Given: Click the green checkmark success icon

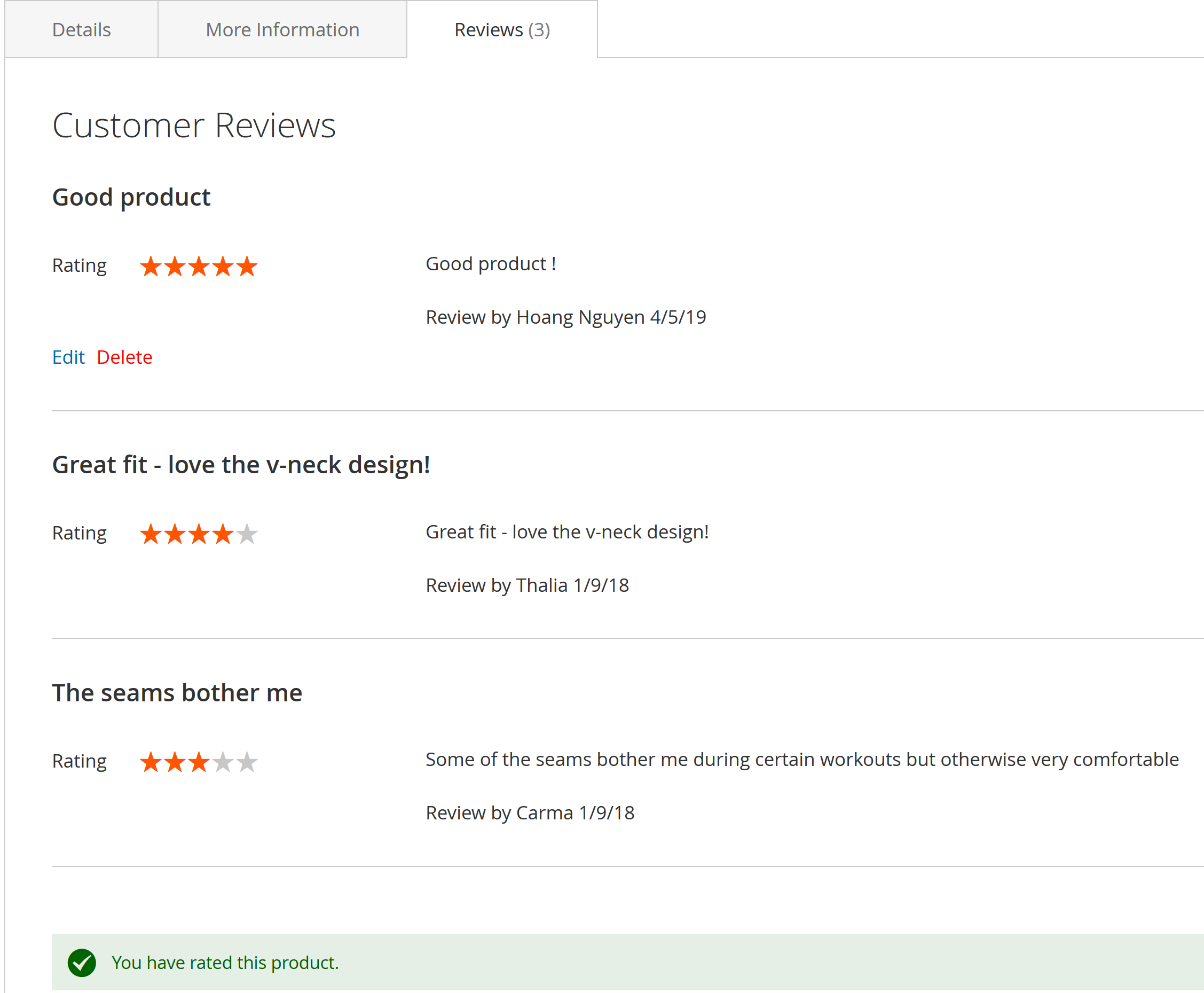Looking at the screenshot, I should point(82,963).
